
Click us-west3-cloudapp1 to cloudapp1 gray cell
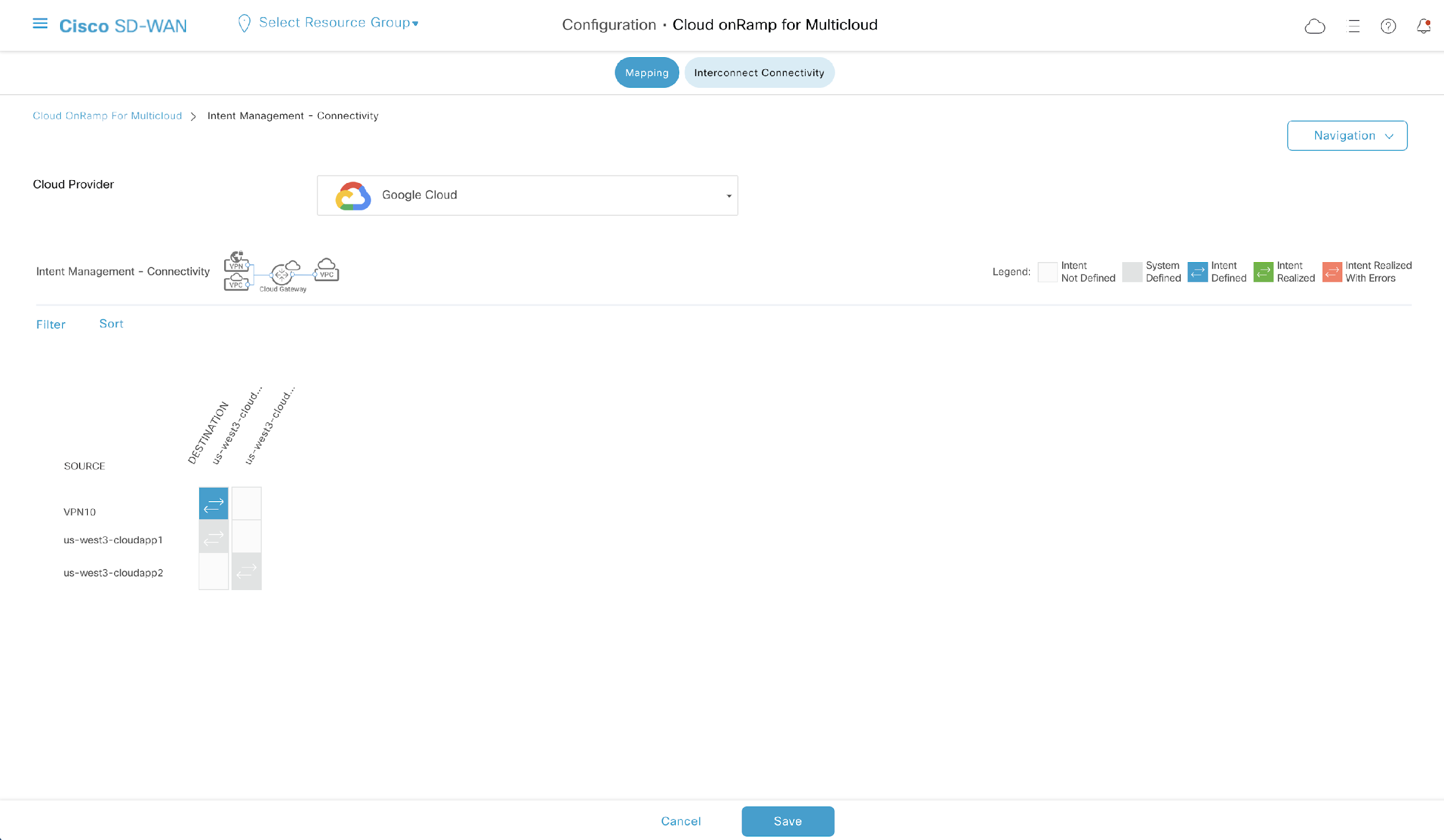coord(214,537)
